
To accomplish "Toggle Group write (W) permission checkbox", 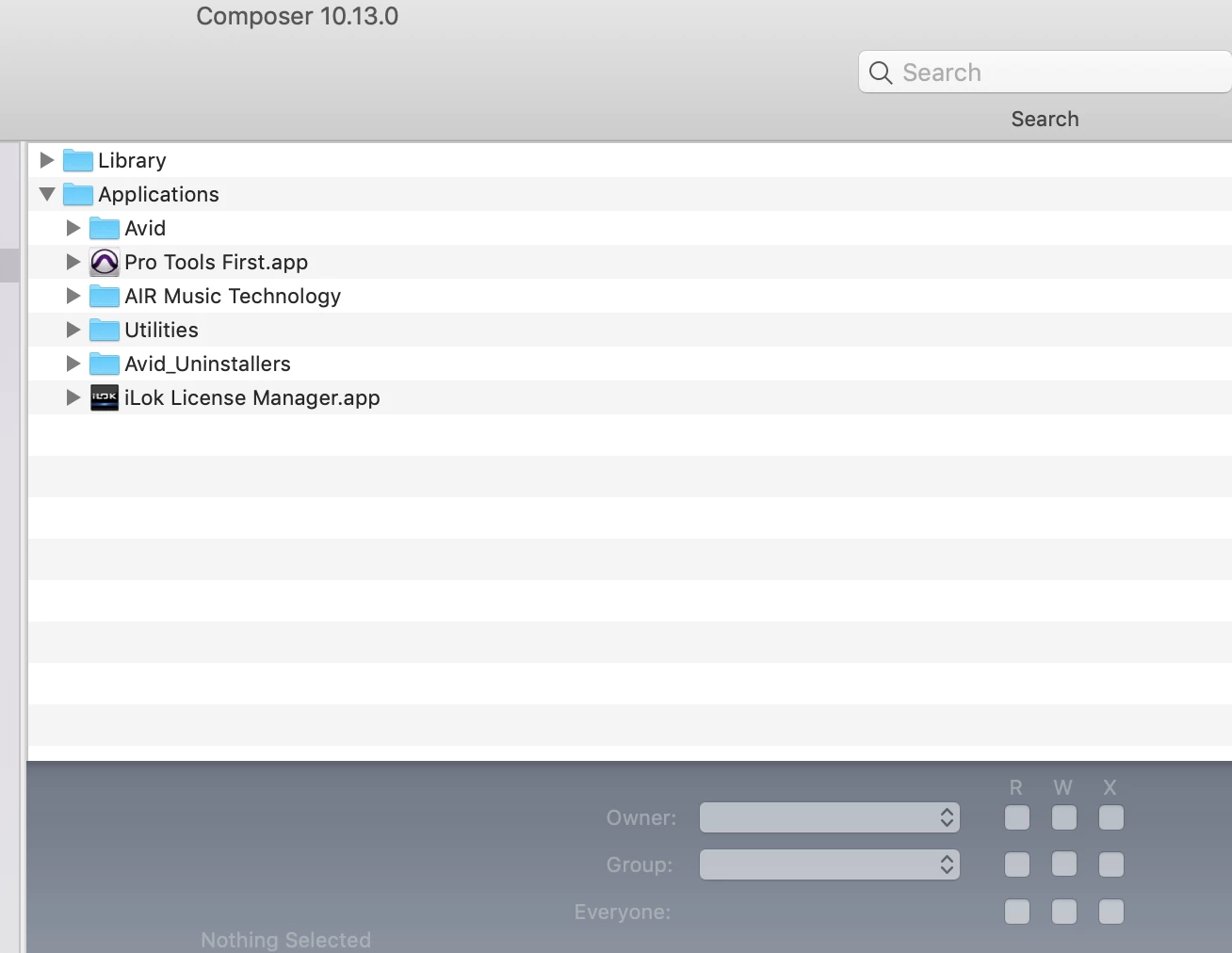I will pos(1064,864).
